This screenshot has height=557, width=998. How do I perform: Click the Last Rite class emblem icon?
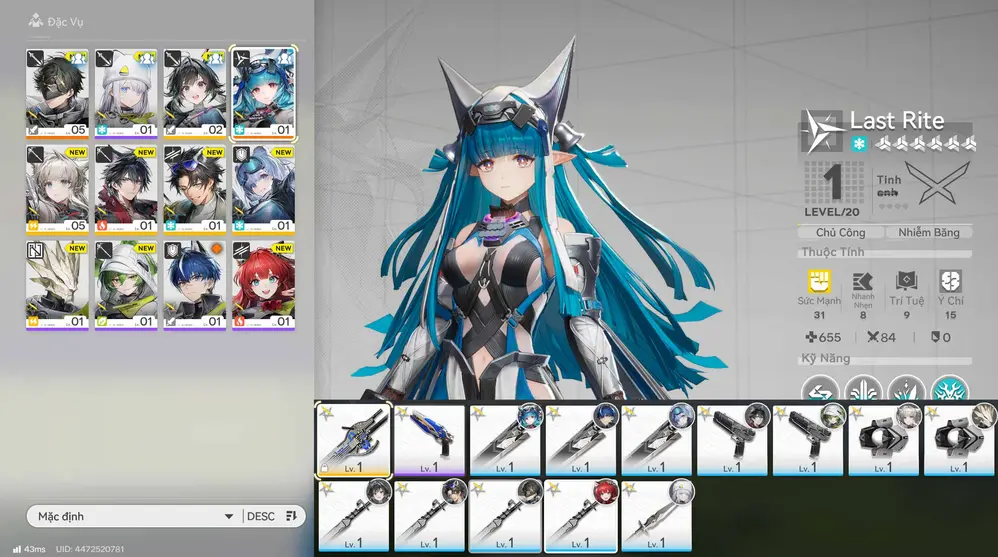tap(821, 131)
